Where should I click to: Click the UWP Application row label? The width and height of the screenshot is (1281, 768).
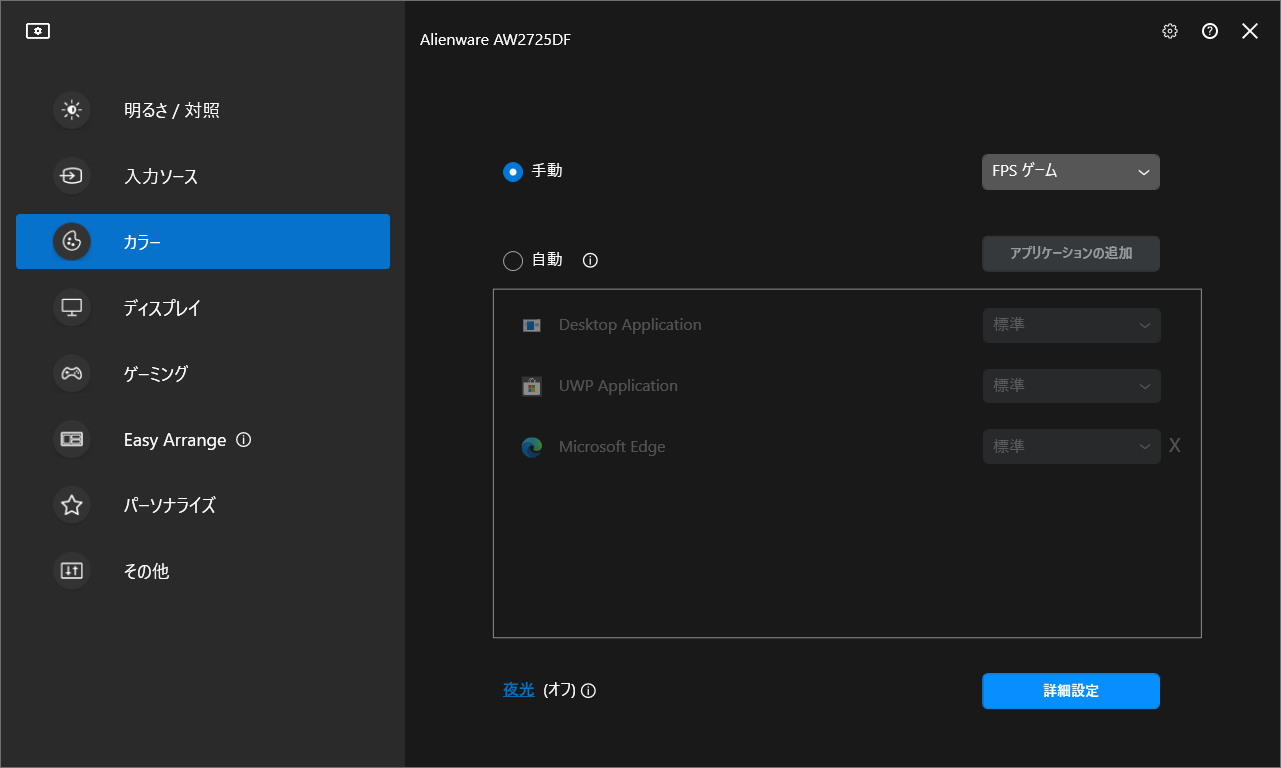618,386
